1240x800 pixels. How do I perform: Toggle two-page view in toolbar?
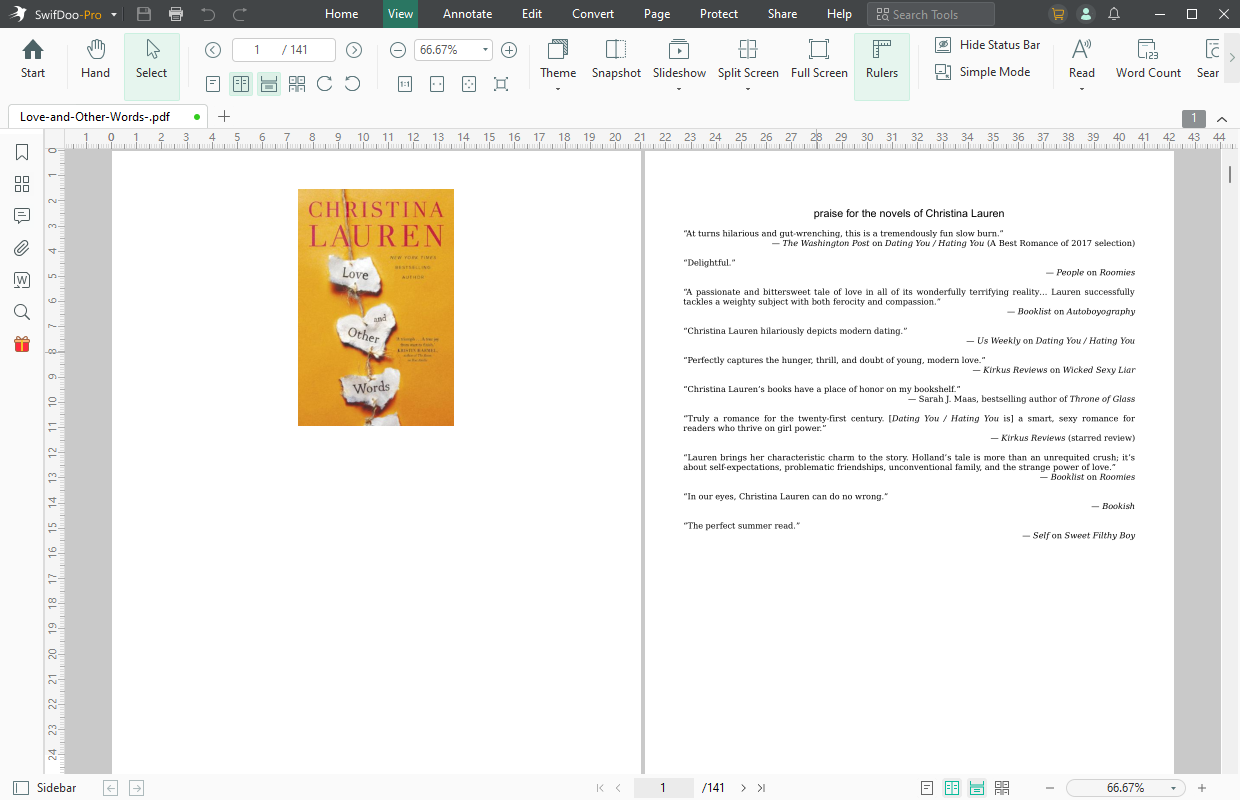pyautogui.click(x=241, y=84)
